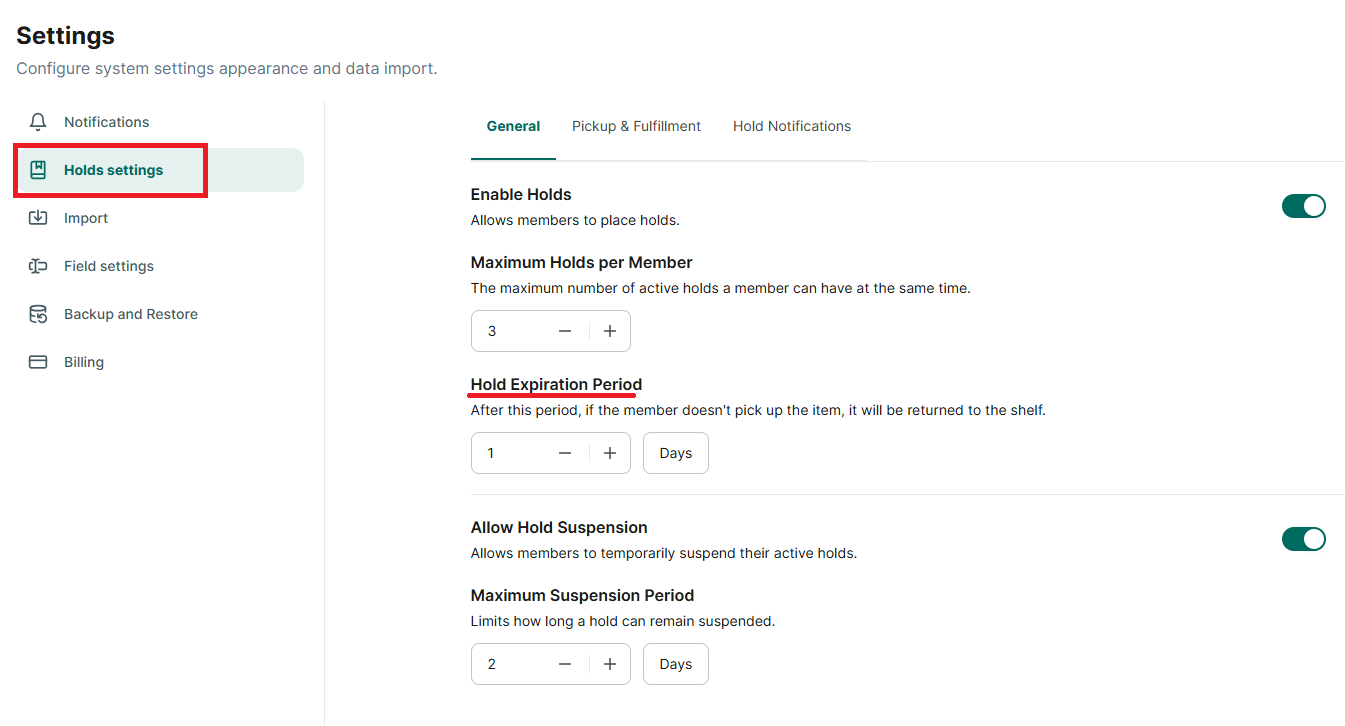This screenshot has width=1345, height=726.
Task: Click the Hold Expiration Period number field
Action: click(510, 453)
